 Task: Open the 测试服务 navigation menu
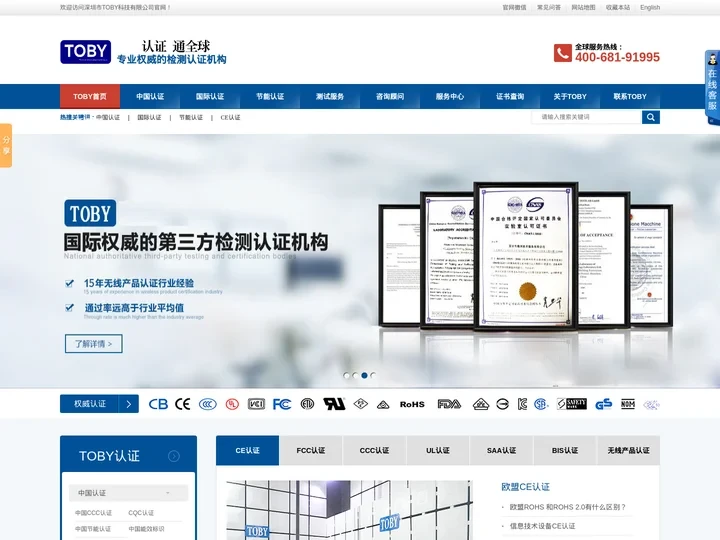(x=330, y=96)
